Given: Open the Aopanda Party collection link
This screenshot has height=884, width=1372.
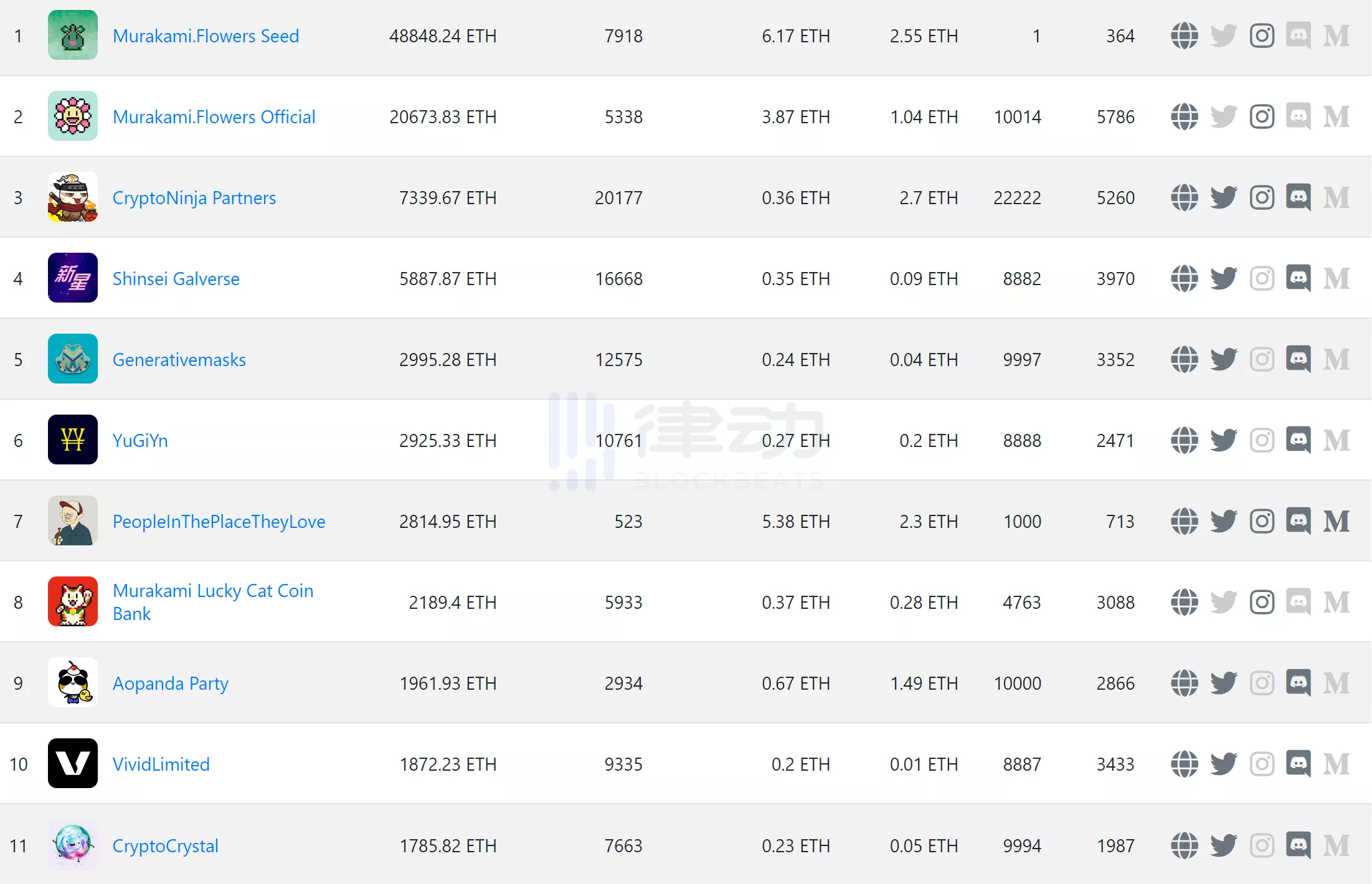Looking at the screenshot, I should [x=170, y=684].
